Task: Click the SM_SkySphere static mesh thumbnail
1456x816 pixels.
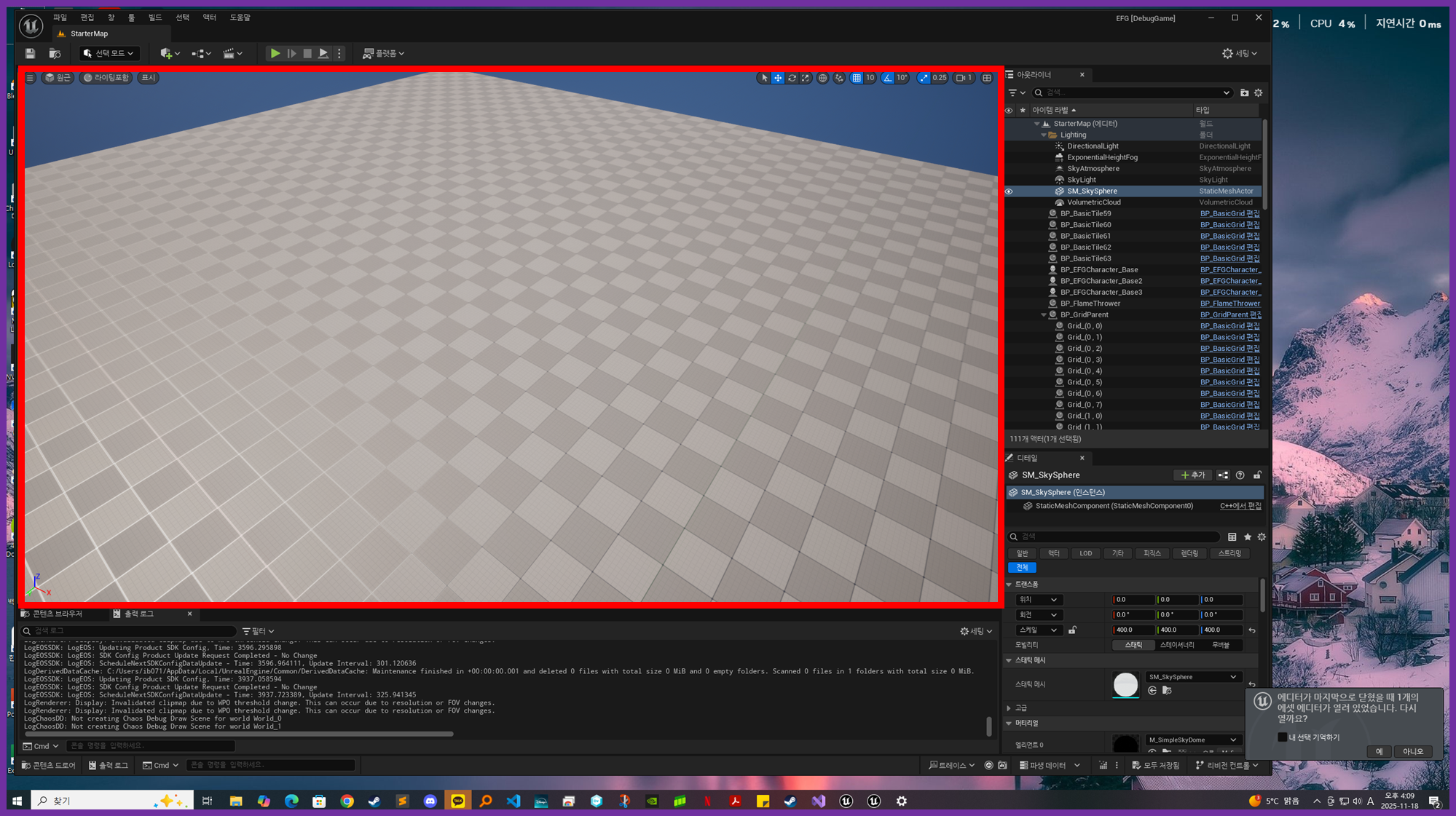Action: tap(1125, 684)
